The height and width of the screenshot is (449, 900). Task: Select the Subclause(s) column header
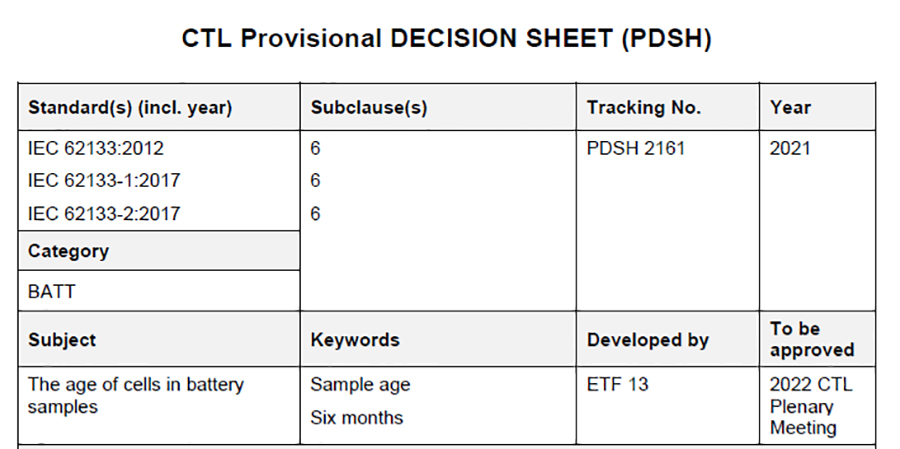tap(369, 108)
